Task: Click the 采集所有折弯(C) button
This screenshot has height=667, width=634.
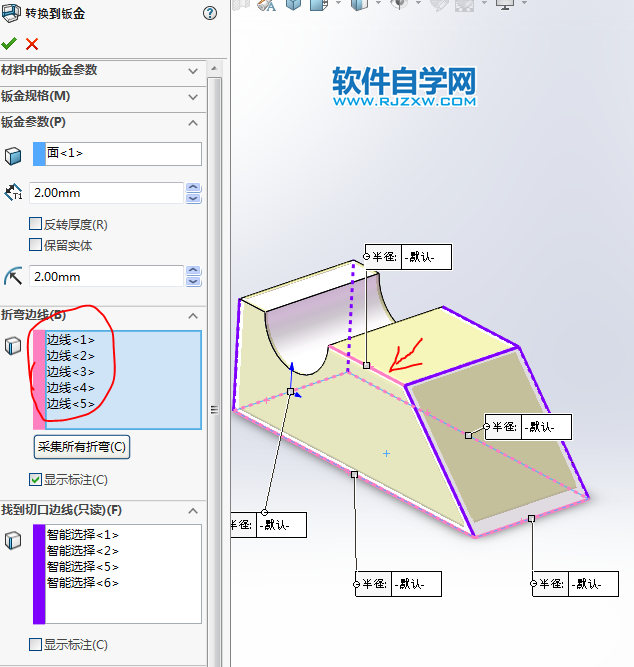Action: coord(82,447)
